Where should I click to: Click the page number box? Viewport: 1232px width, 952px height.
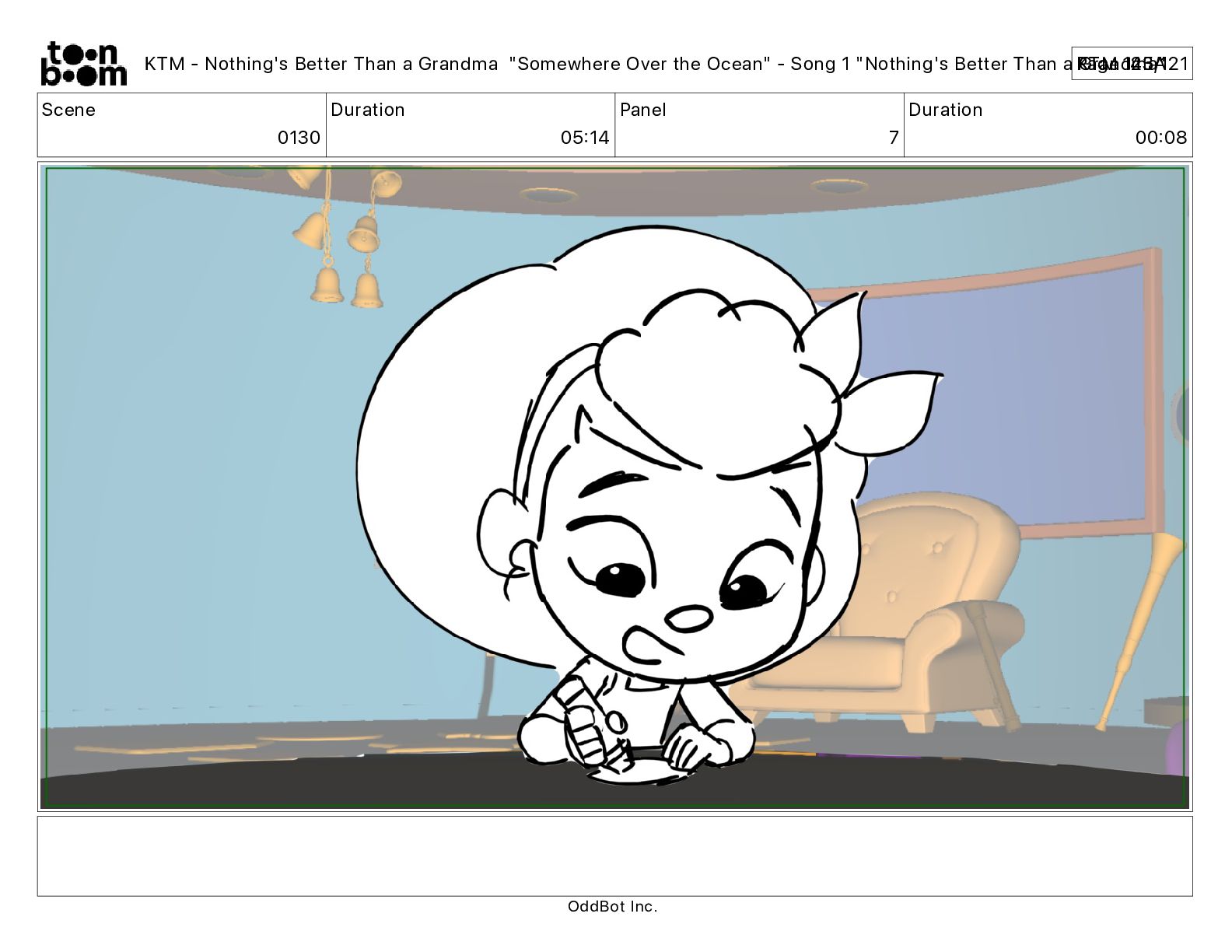tap(1132, 64)
